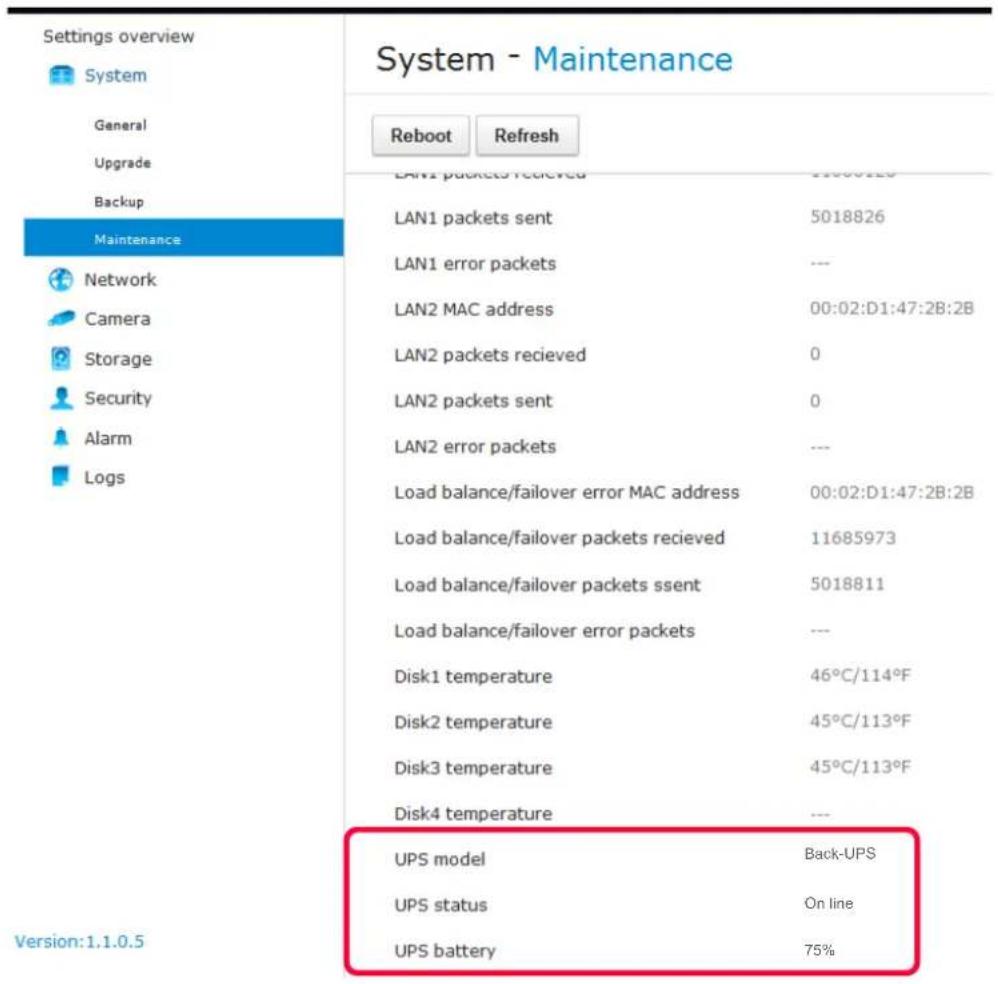Select the LAN2 error packets label
This screenshot has width=998, height=984.
point(475,447)
